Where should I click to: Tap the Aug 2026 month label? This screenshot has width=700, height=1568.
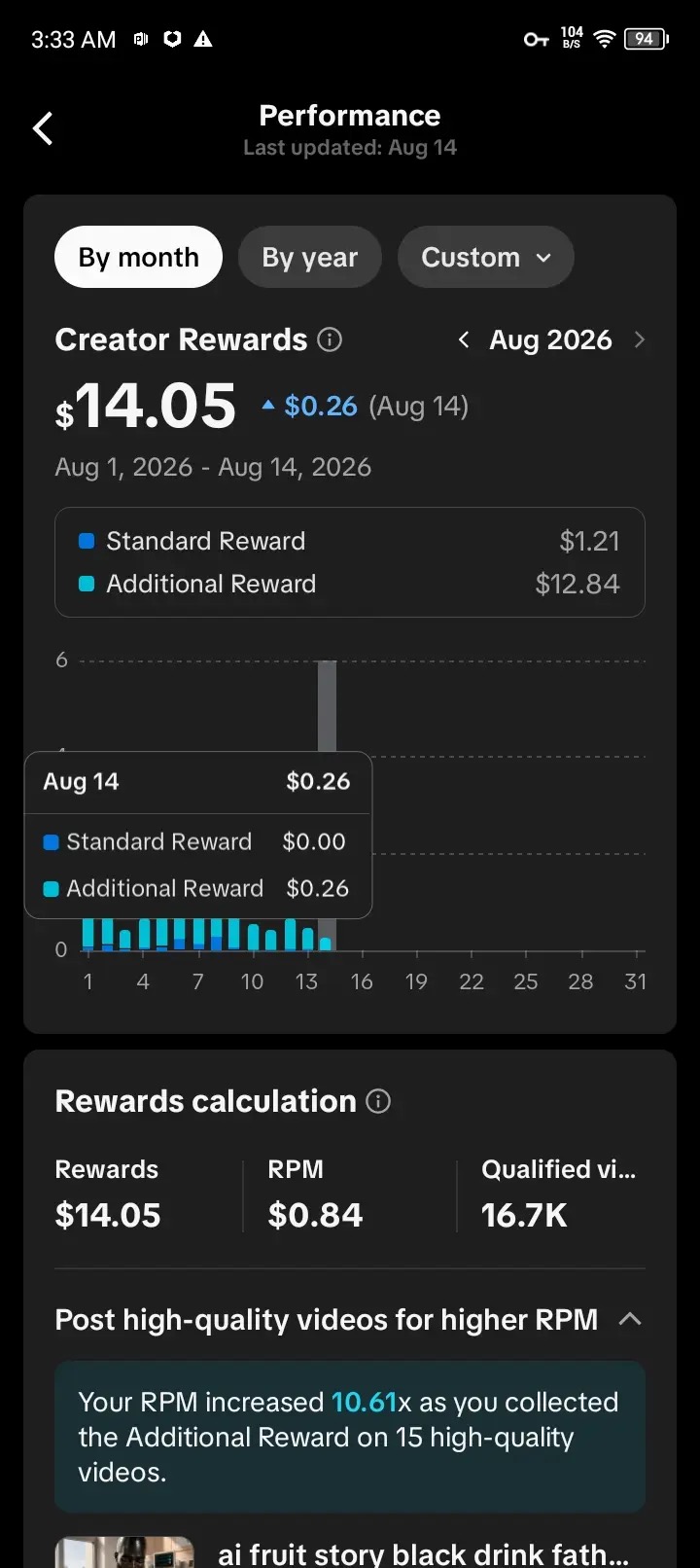point(550,339)
